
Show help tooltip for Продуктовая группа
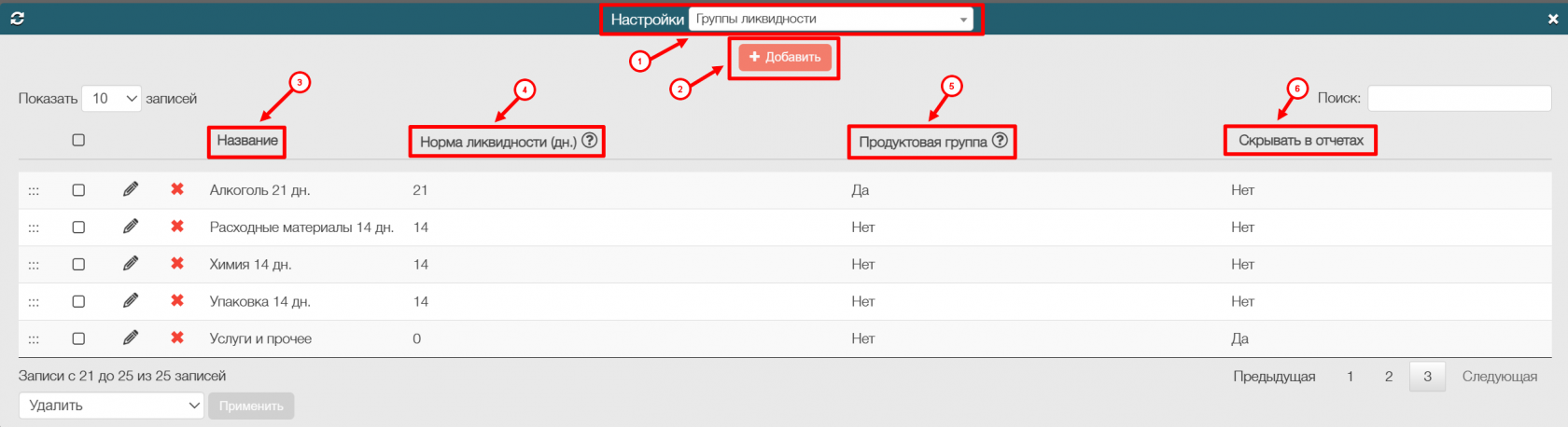click(1000, 141)
